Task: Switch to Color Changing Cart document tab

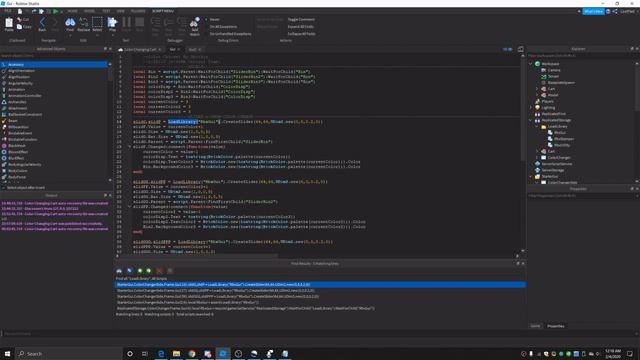Action: (x=140, y=49)
